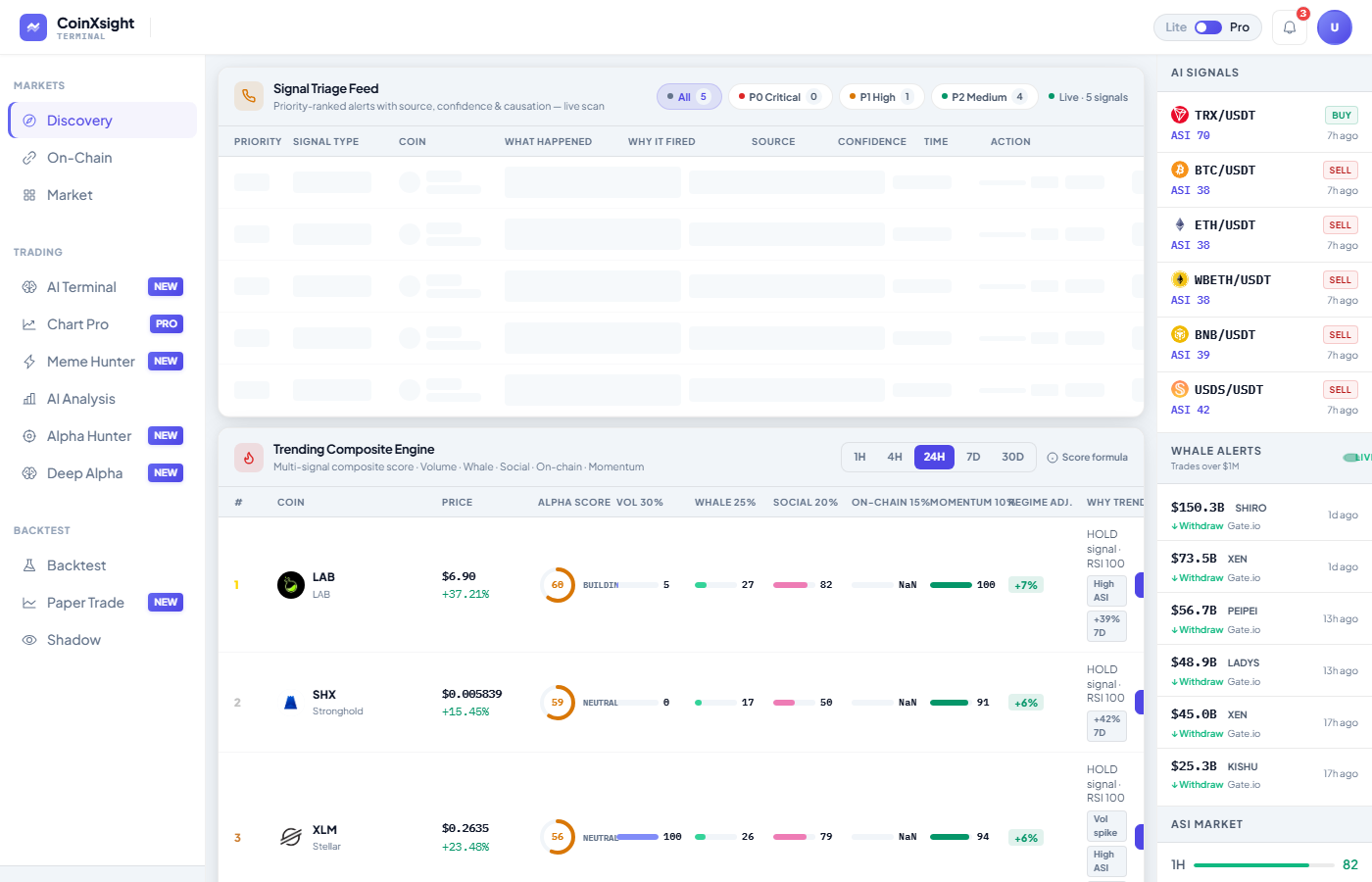
Task: Click the SELL badge on BTC/USDT
Action: (1341, 170)
